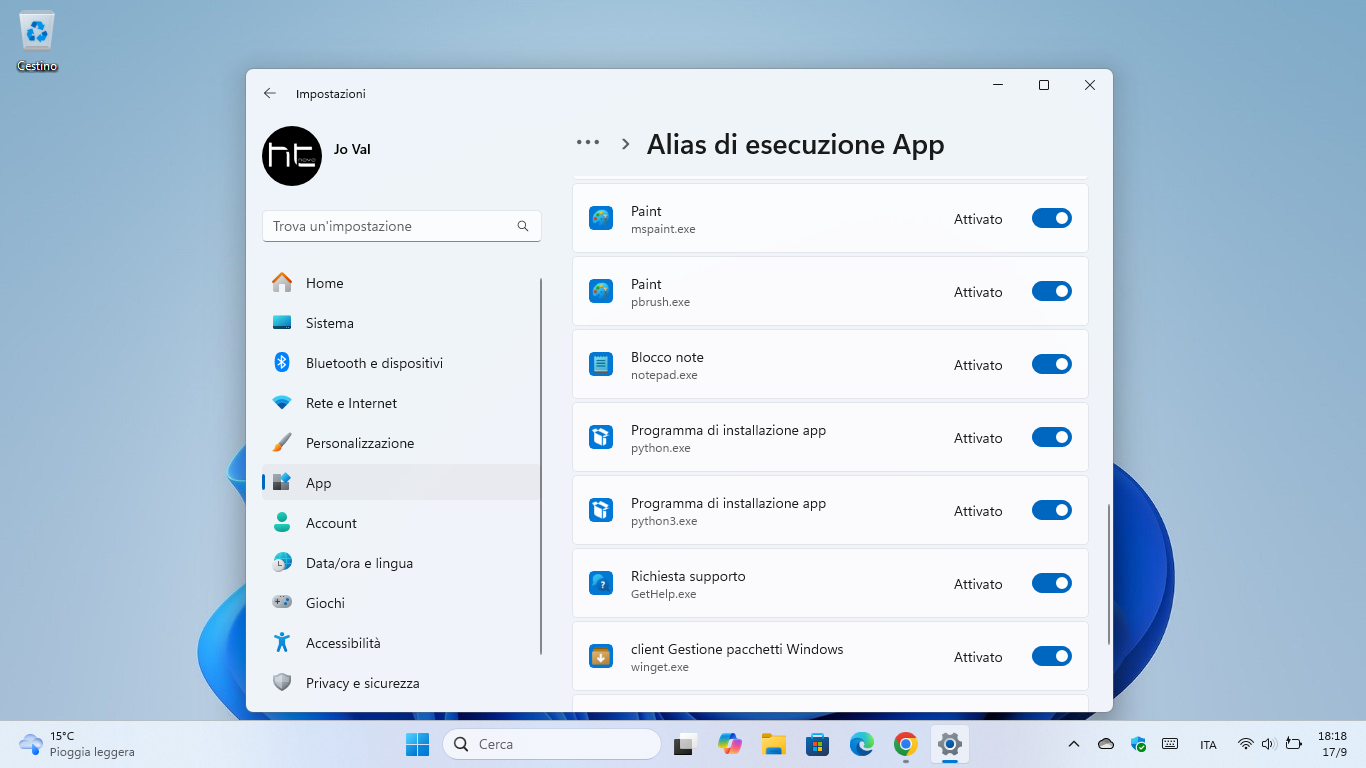Click the Blocco note notepad icon
This screenshot has height=768, width=1366.
click(601, 364)
